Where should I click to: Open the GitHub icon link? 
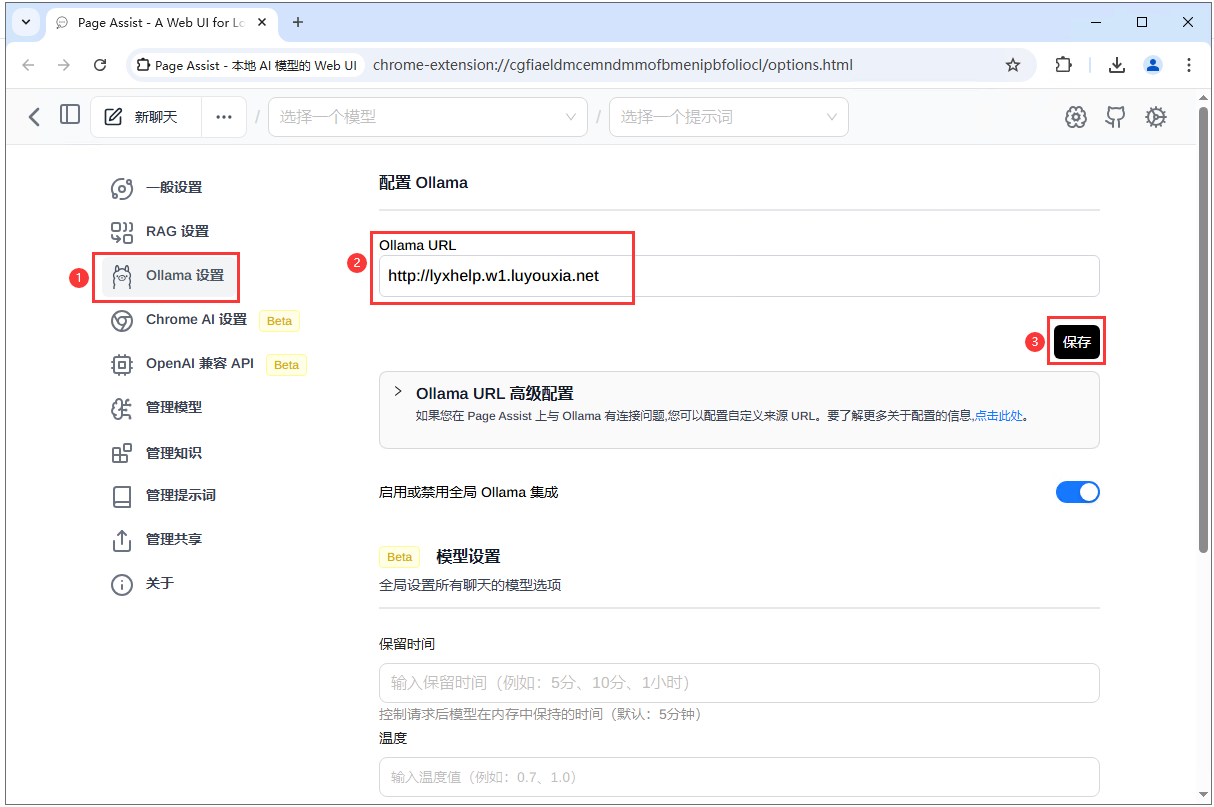(1115, 117)
